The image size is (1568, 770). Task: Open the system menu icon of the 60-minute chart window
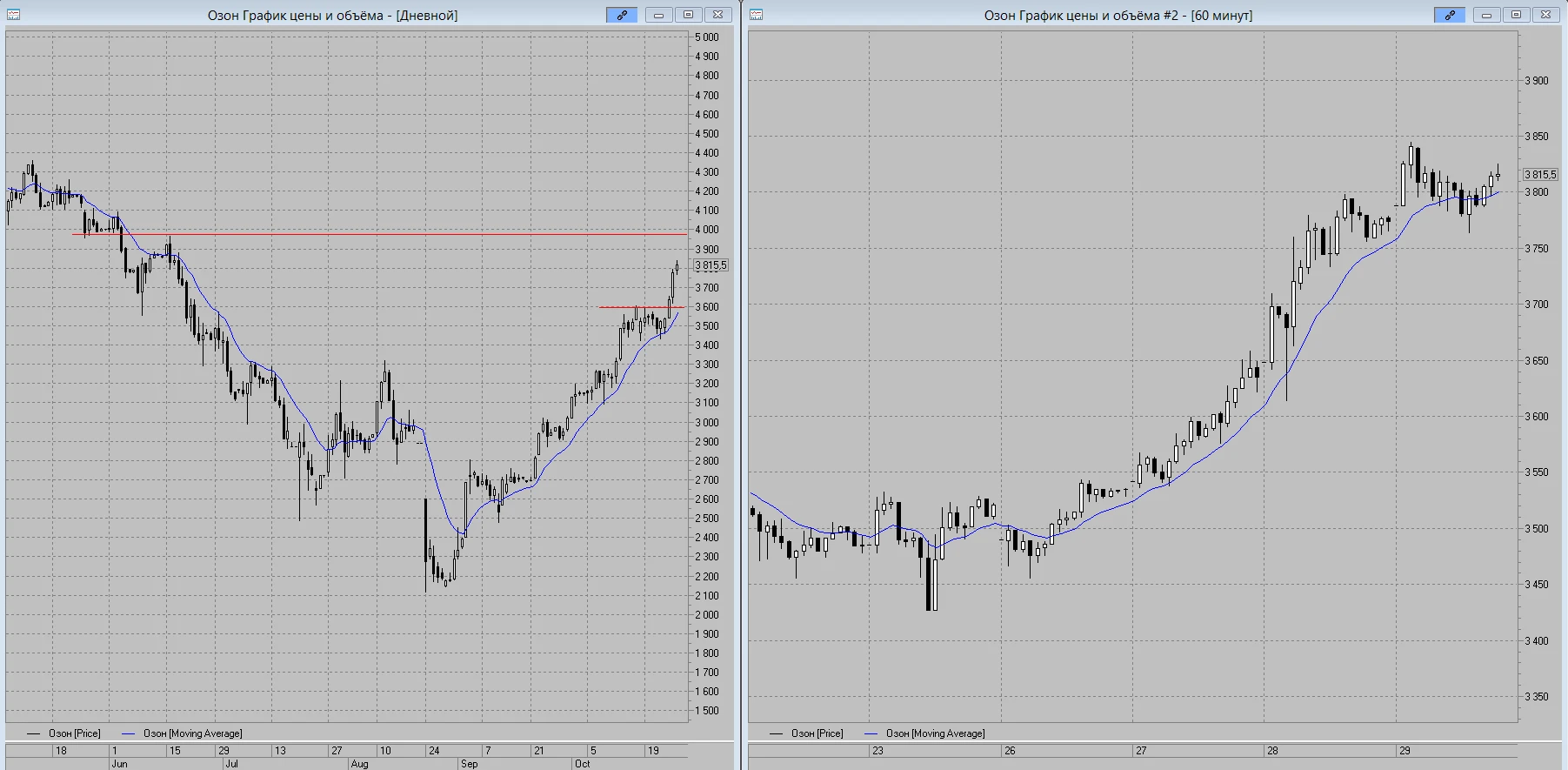click(756, 15)
